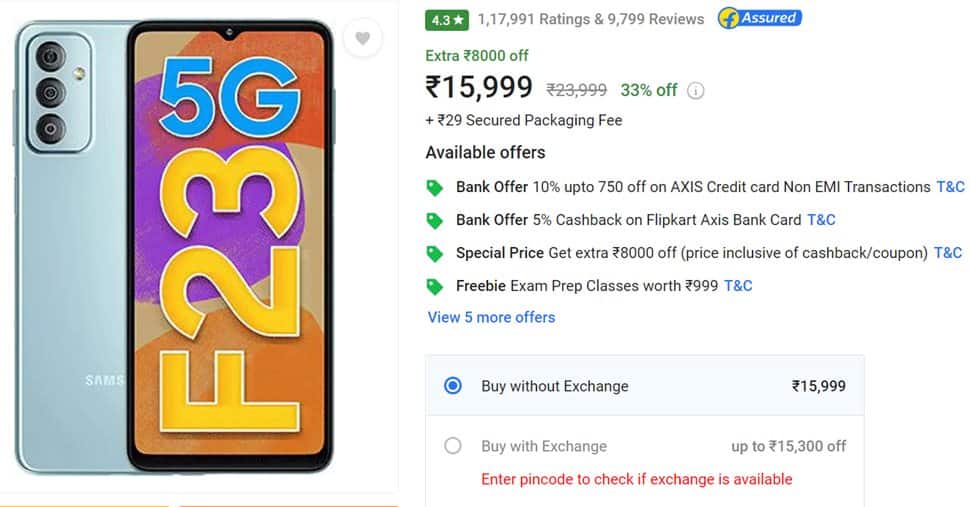Click the green 4.3 star rating badge
Image resolution: width=970 pixels, height=507 pixels.
(447, 20)
